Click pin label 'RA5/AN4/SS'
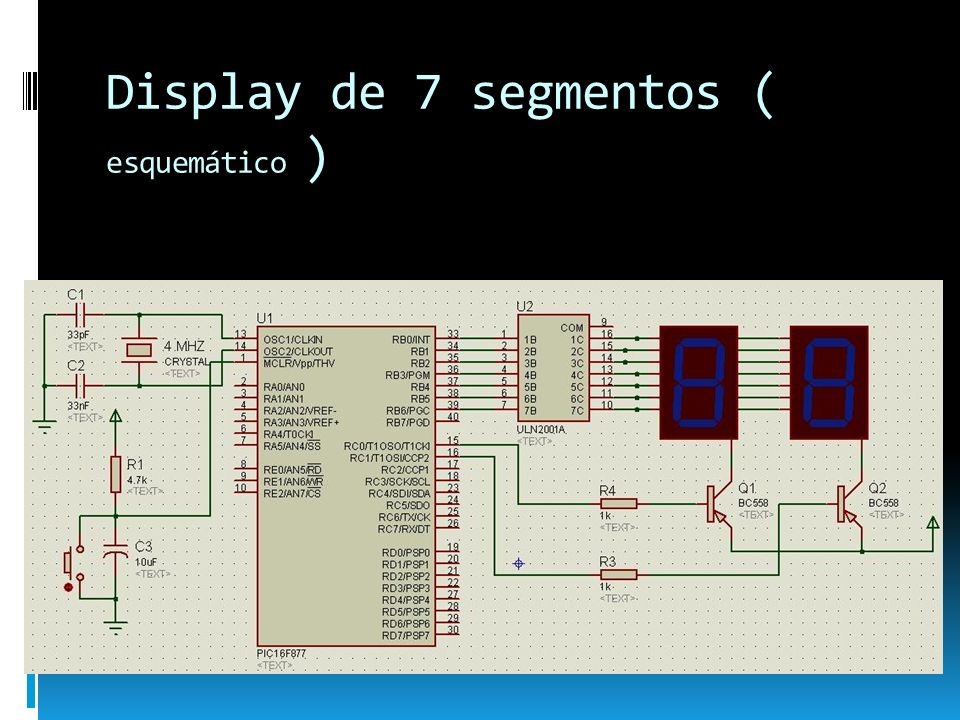The image size is (960, 720). (291, 446)
